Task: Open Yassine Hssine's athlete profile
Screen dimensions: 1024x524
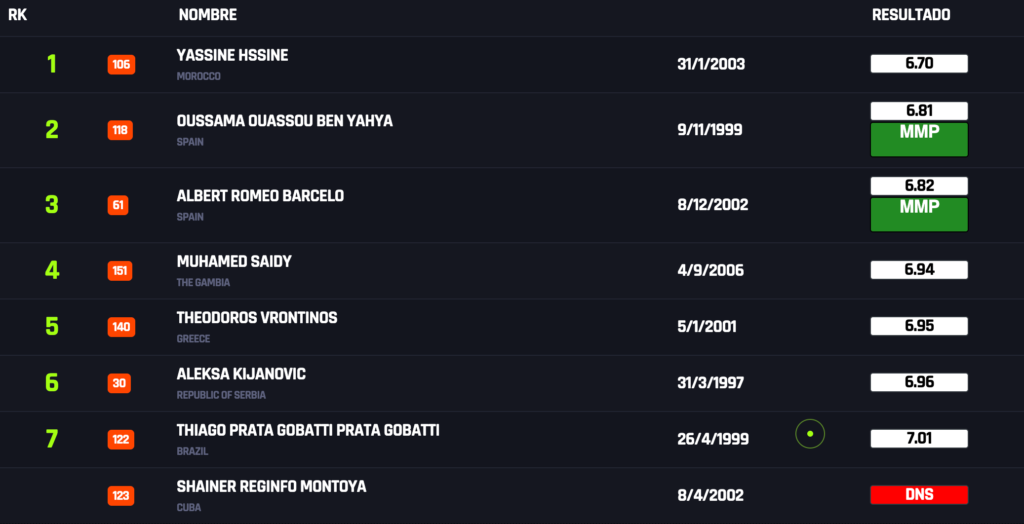Action: click(x=232, y=56)
